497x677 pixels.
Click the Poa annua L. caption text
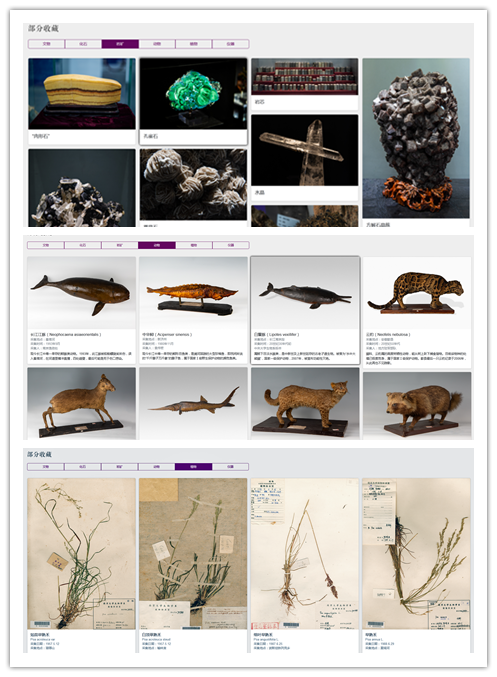point(372,639)
